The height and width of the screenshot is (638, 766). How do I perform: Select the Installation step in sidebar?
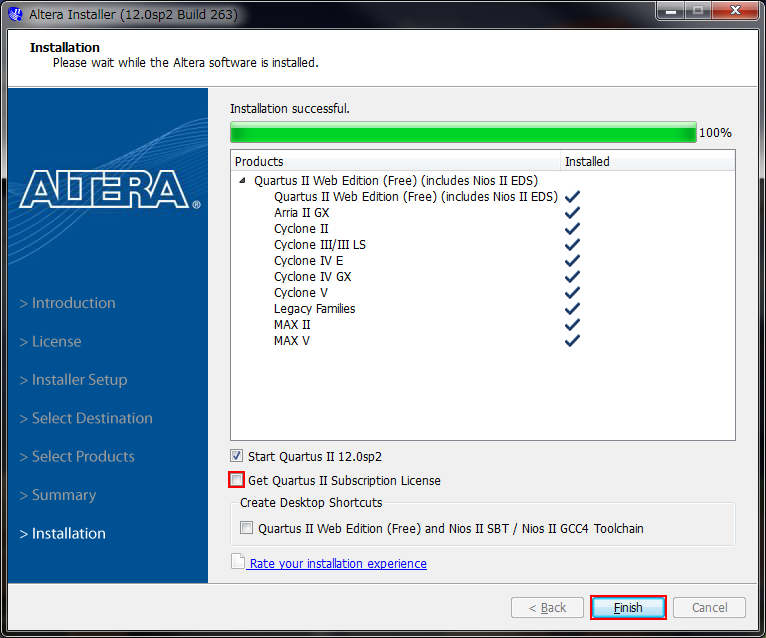(63, 533)
